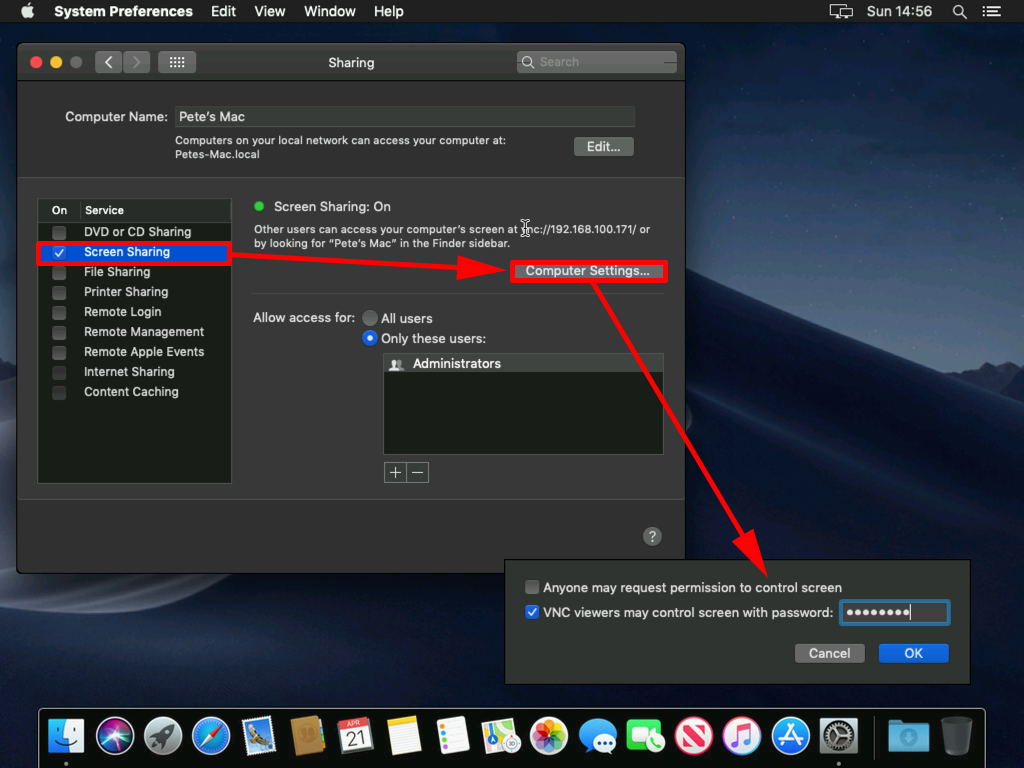
Task: Enable DVD or CD Sharing checkbox
Action: click(59, 232)
